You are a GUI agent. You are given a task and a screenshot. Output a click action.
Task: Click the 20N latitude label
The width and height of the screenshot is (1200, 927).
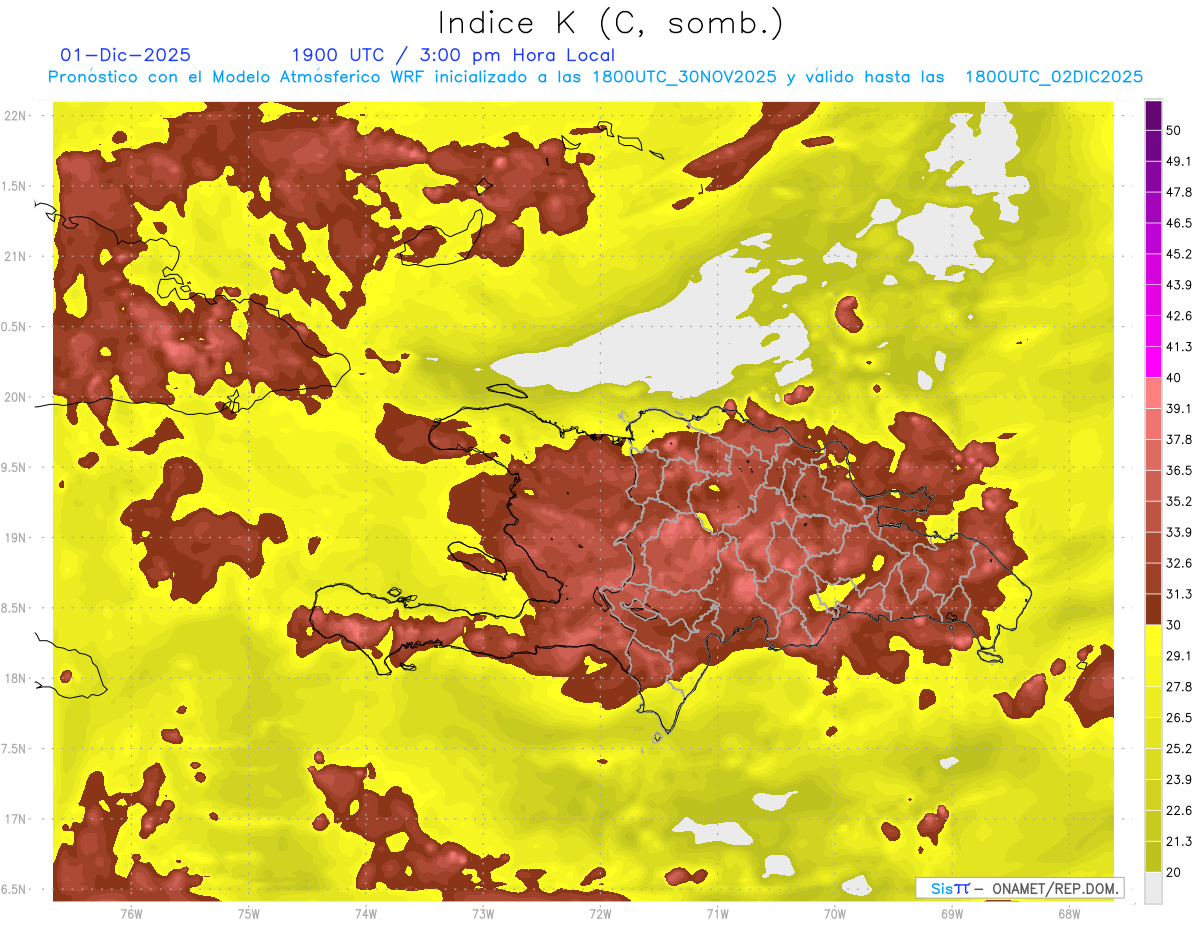point(16,397)
